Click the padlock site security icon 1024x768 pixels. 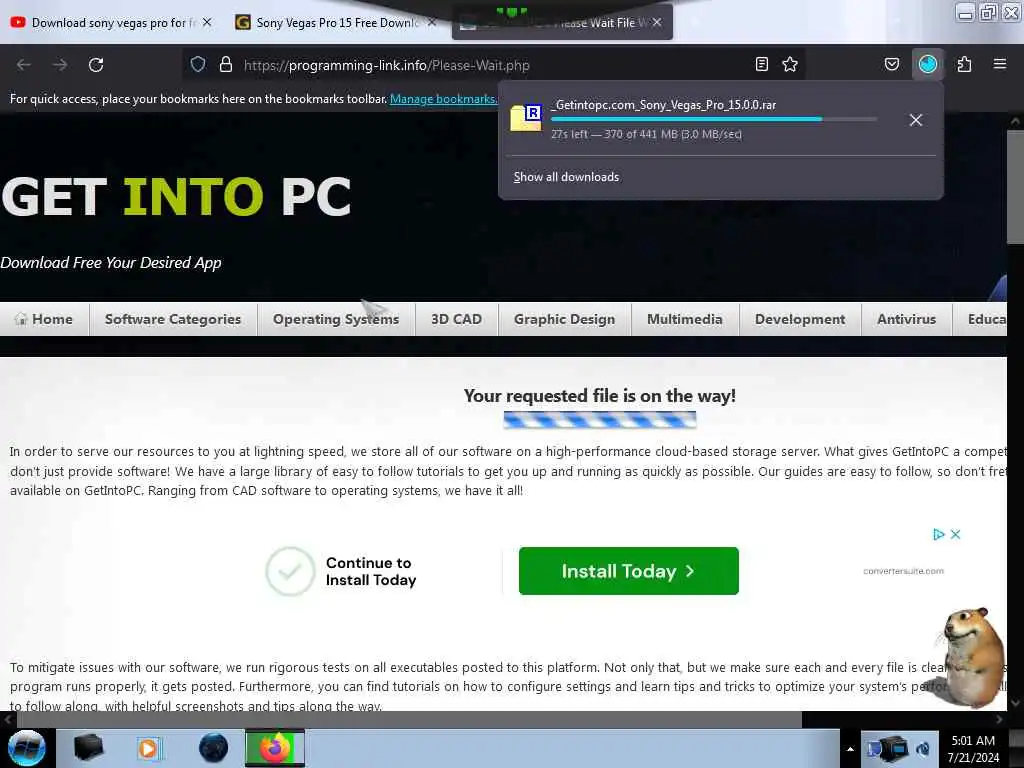click(226, 64)
